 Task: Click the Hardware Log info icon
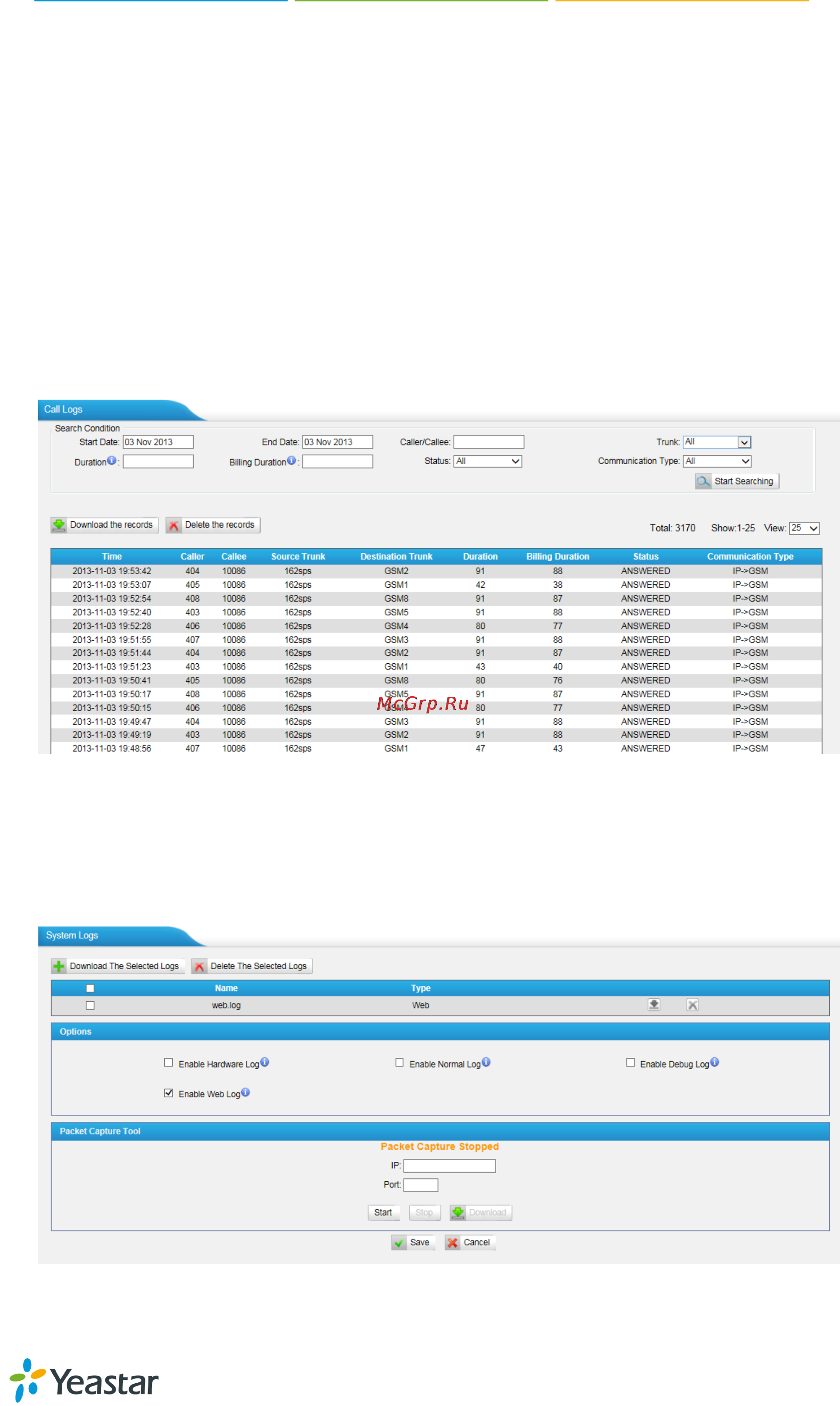pyautogui.click(x=265, y=1062)
